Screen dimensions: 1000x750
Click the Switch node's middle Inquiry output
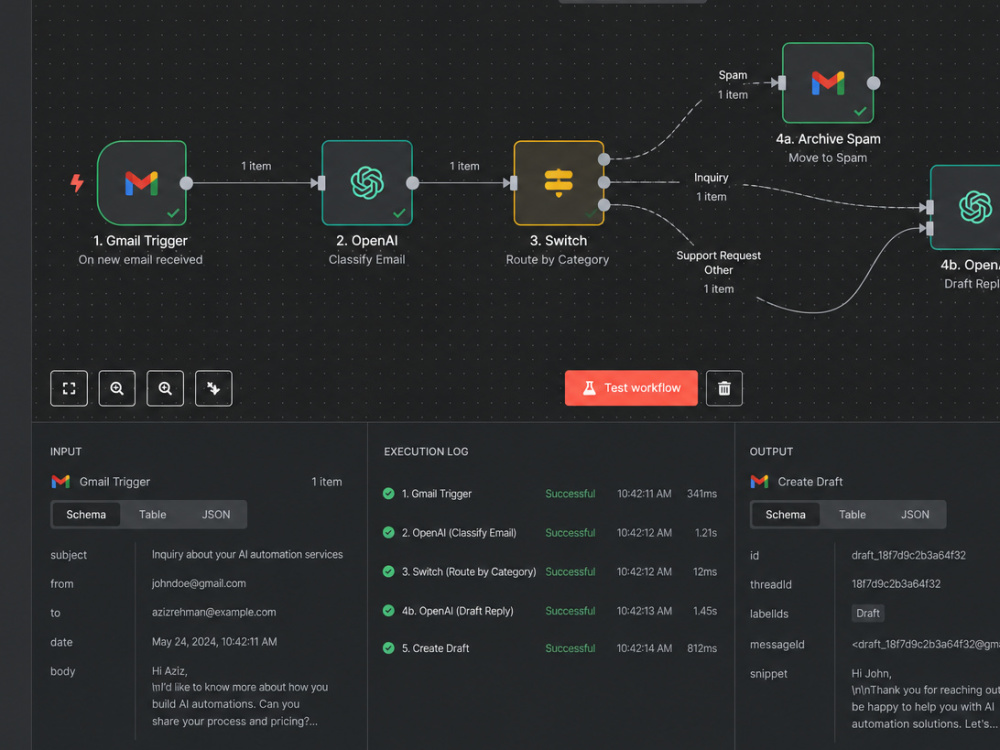604,183
